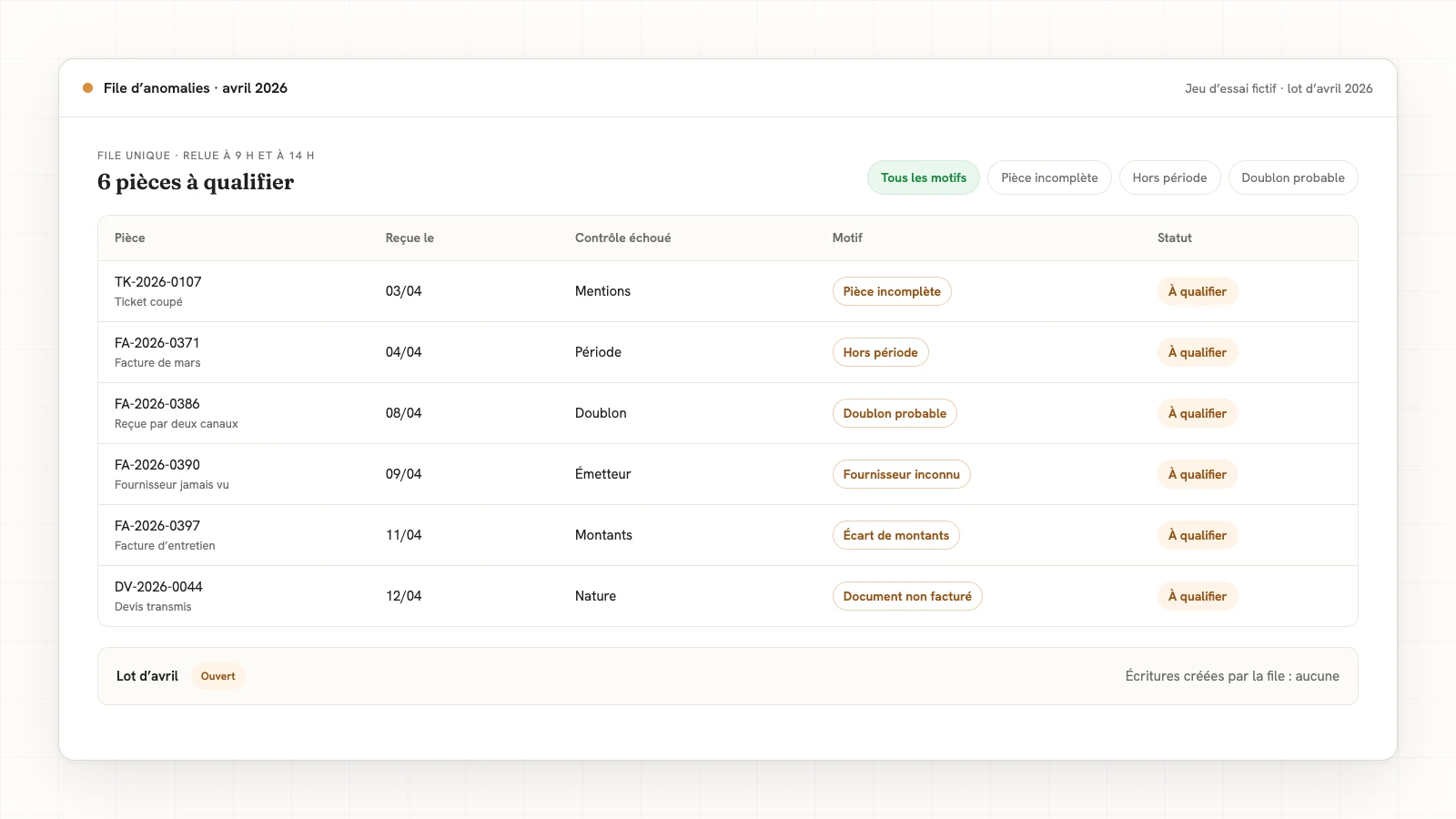Click the orange status dot in header
The height and width of the screenshot is (819, 1456).
87,88
